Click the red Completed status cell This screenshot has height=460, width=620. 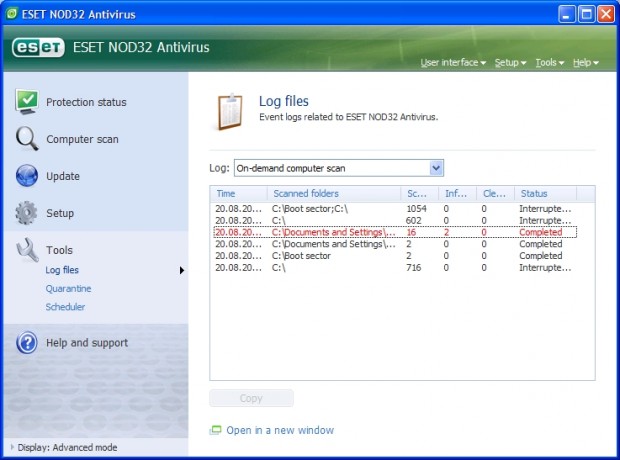541,232
